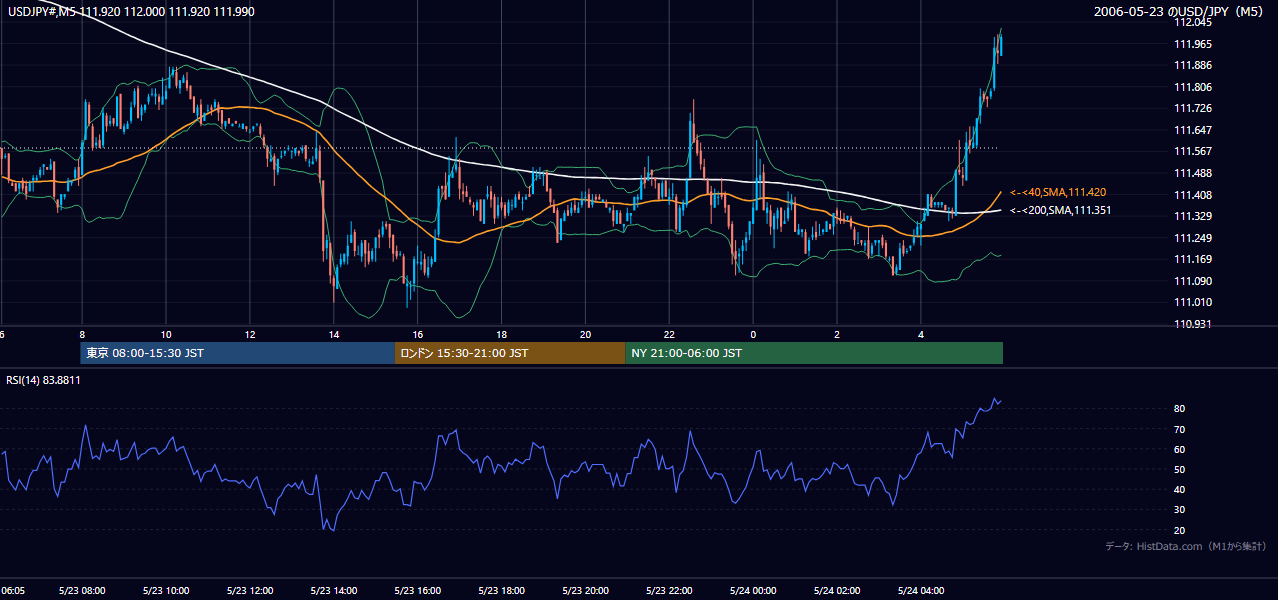
Task: Click the RSI 50 level label
Action: [x=1179, y=469]
